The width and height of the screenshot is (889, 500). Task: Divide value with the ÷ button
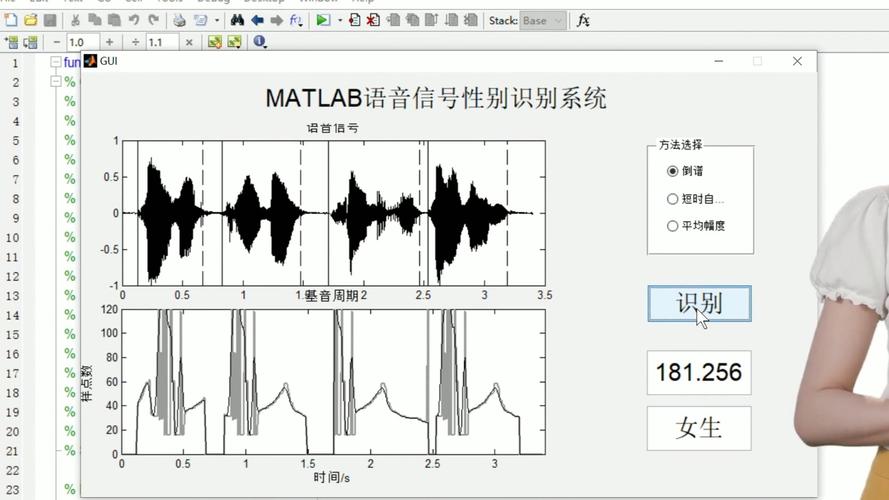[x=136, y=42]
